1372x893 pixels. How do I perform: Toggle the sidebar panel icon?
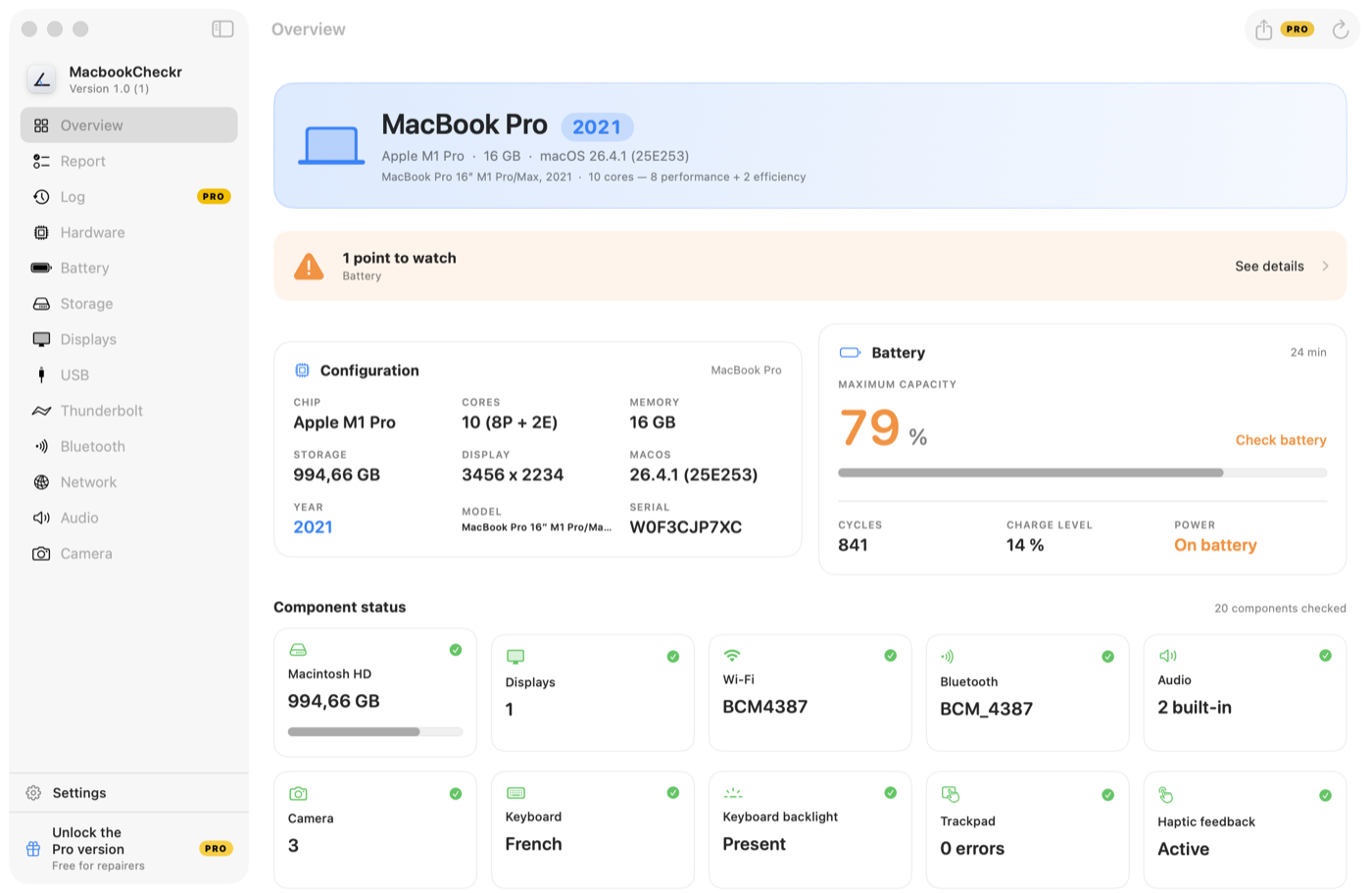click(222, 28)
